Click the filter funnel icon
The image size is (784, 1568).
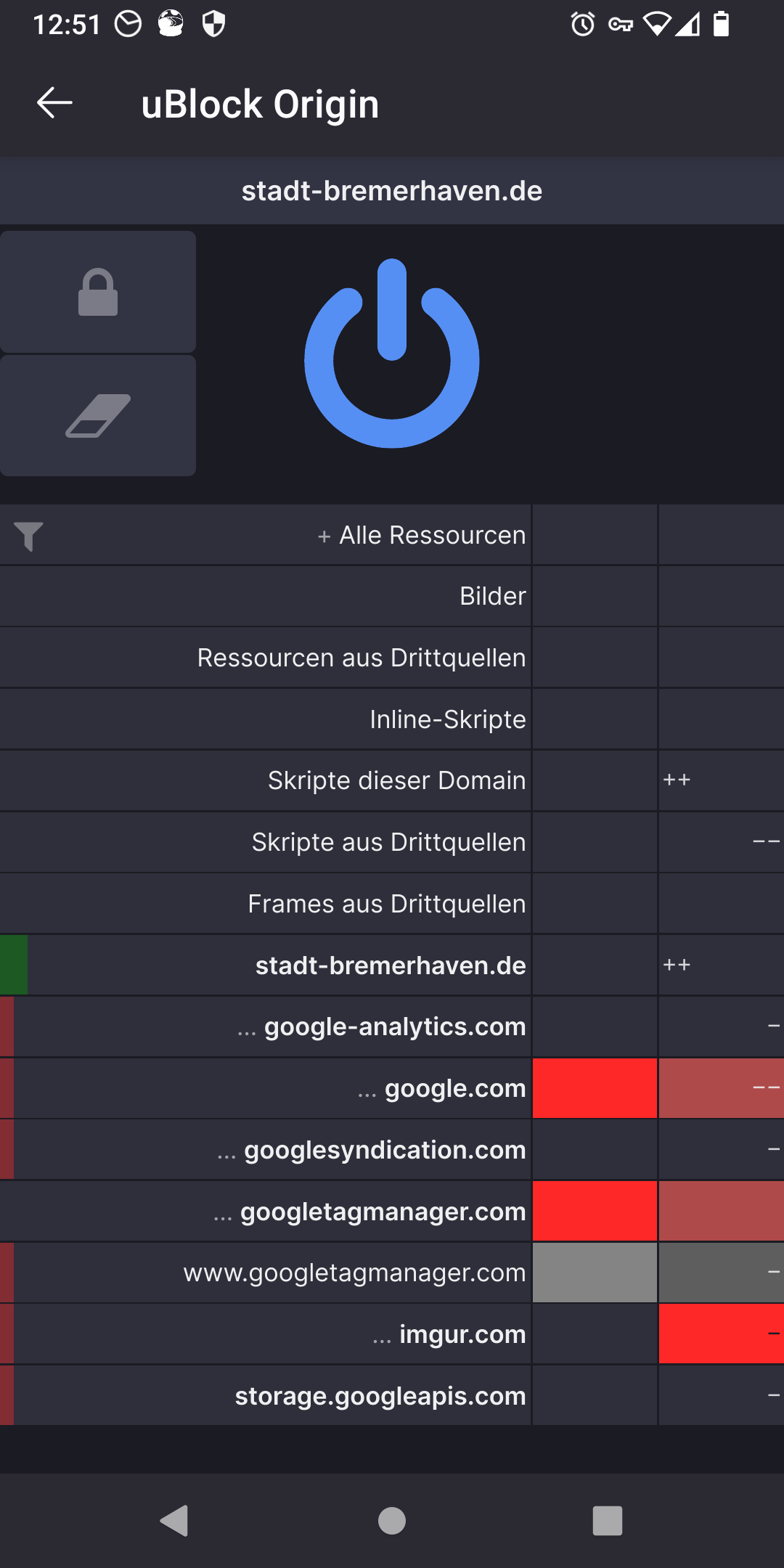point(28,536)
